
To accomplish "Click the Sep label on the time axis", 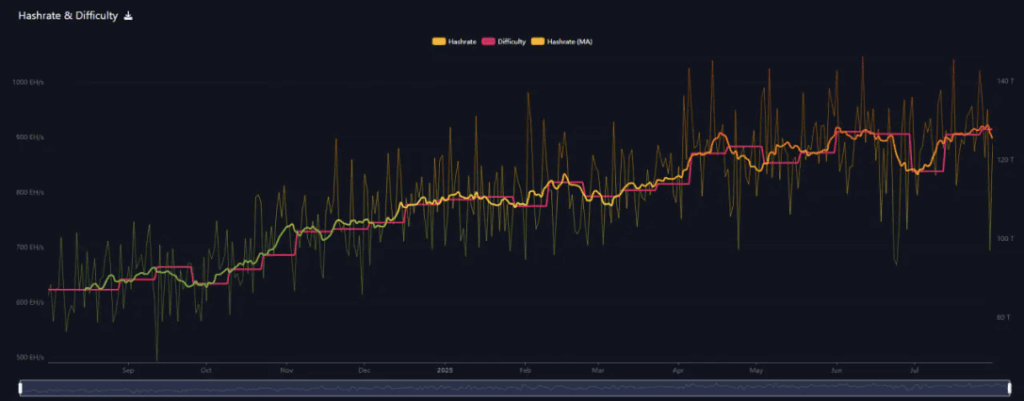I will coord(128,369).
